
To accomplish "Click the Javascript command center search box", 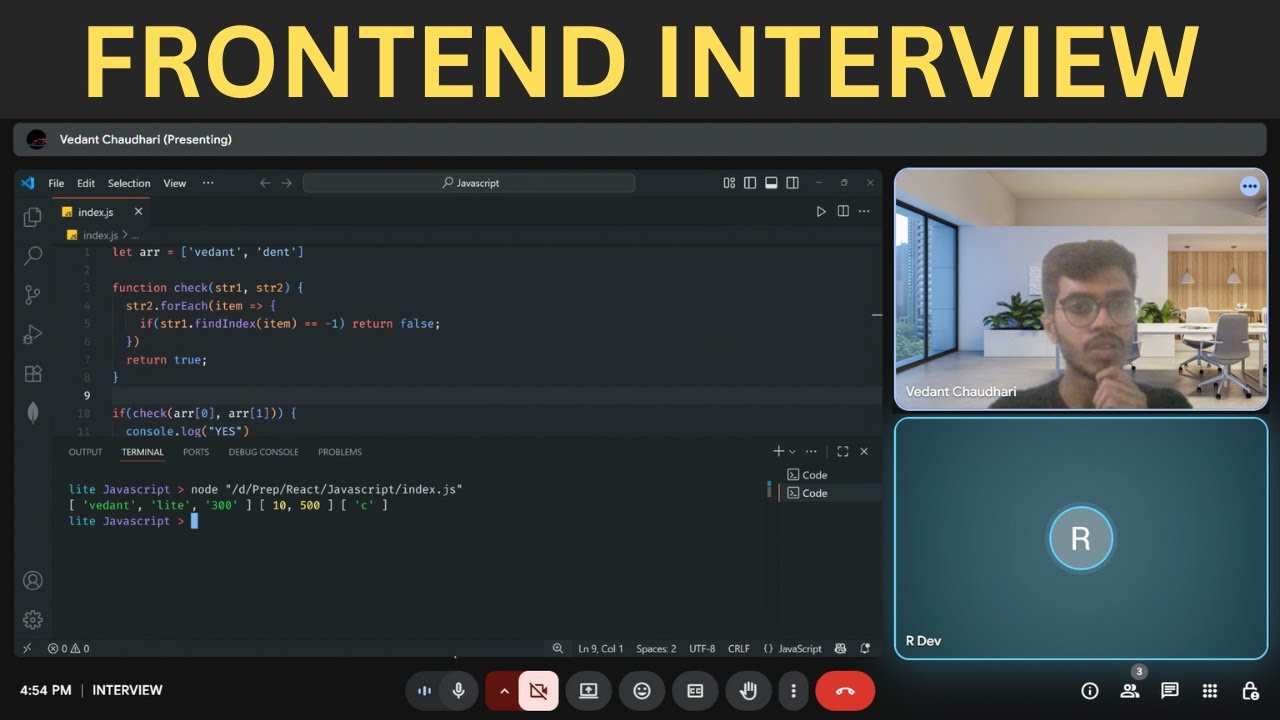I will (469, 183).
